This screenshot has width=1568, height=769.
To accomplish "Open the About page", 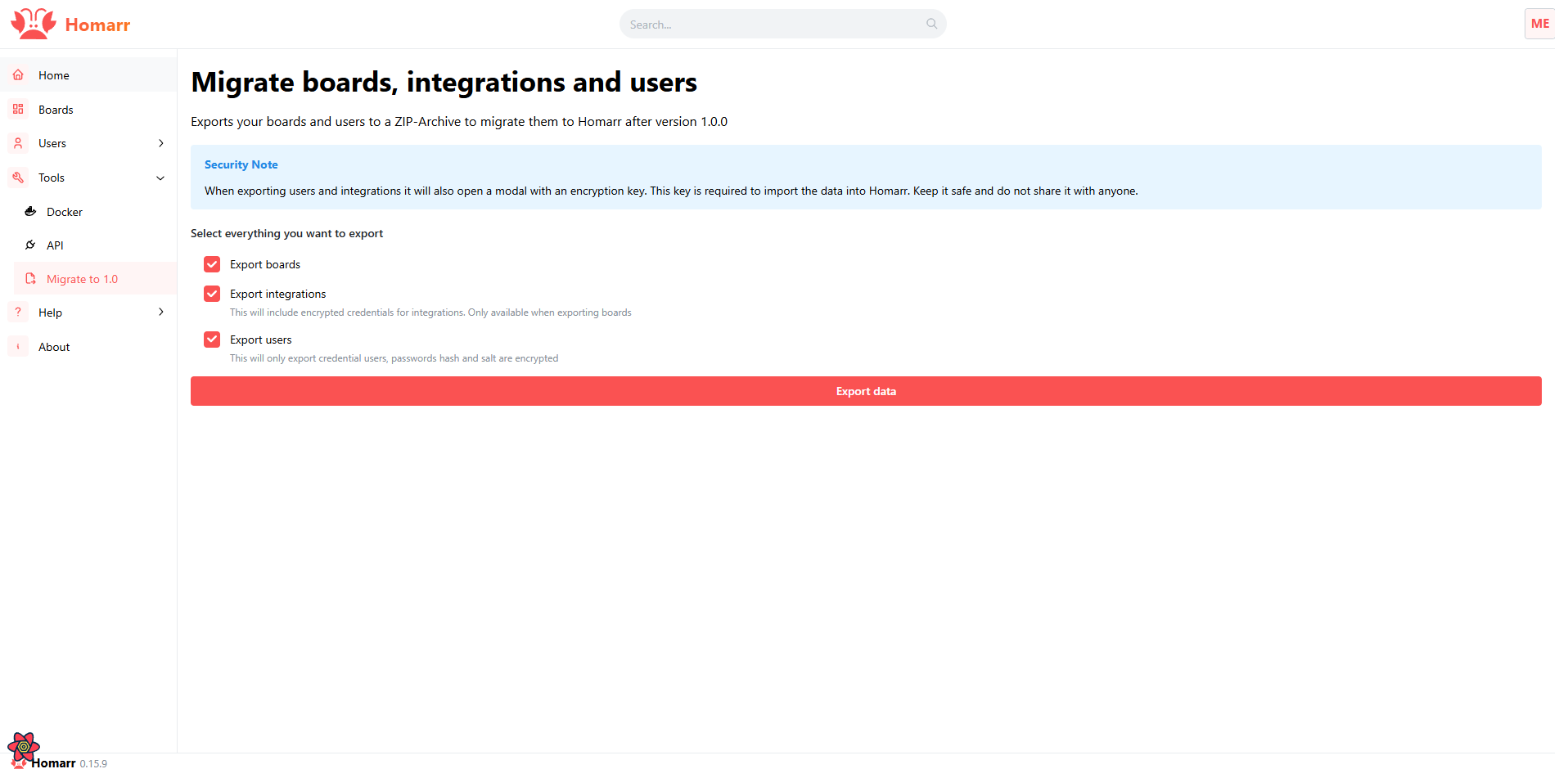I will pos(53,346).
